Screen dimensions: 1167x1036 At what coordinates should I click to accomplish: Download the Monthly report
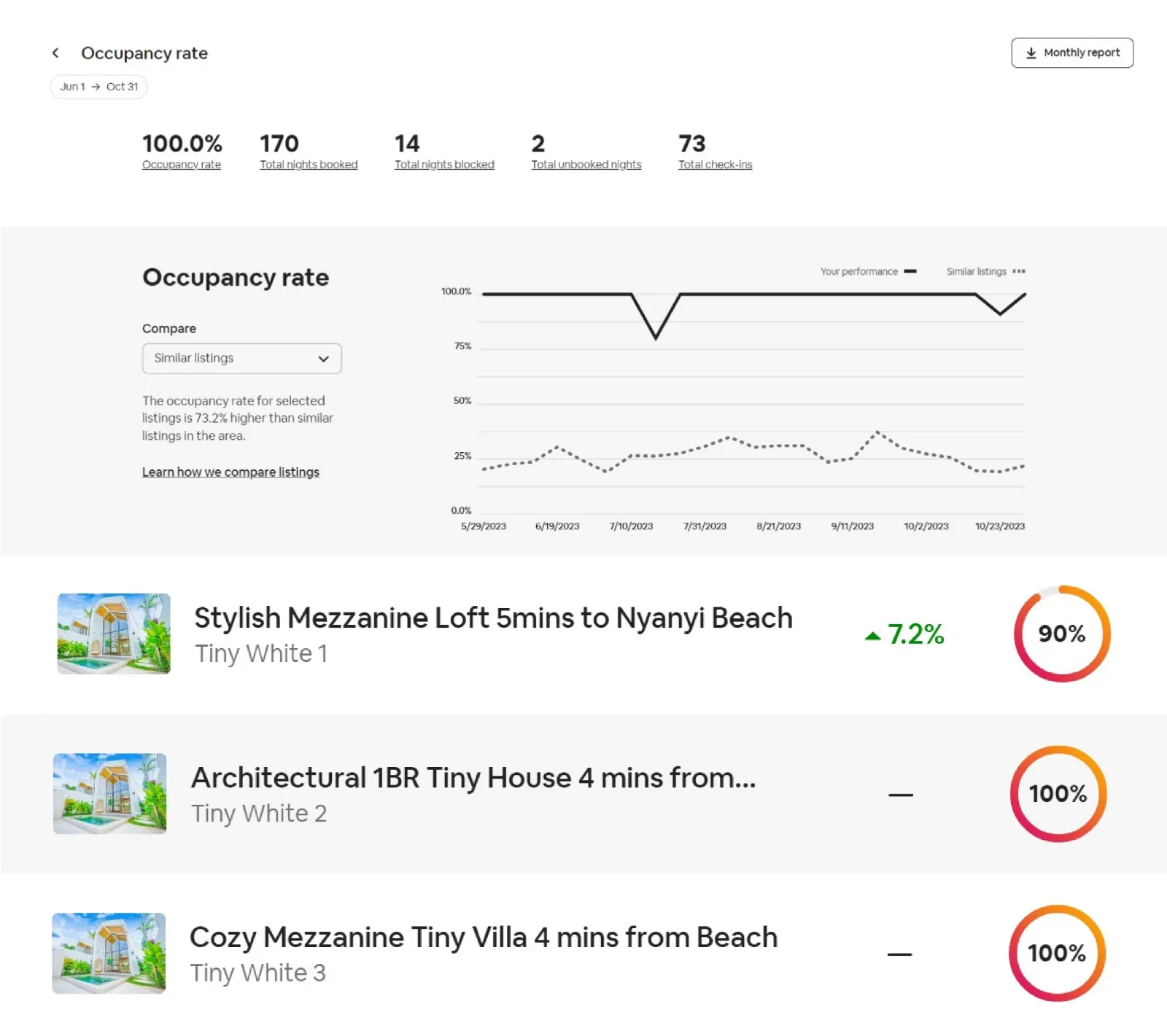click(1072, 53)
